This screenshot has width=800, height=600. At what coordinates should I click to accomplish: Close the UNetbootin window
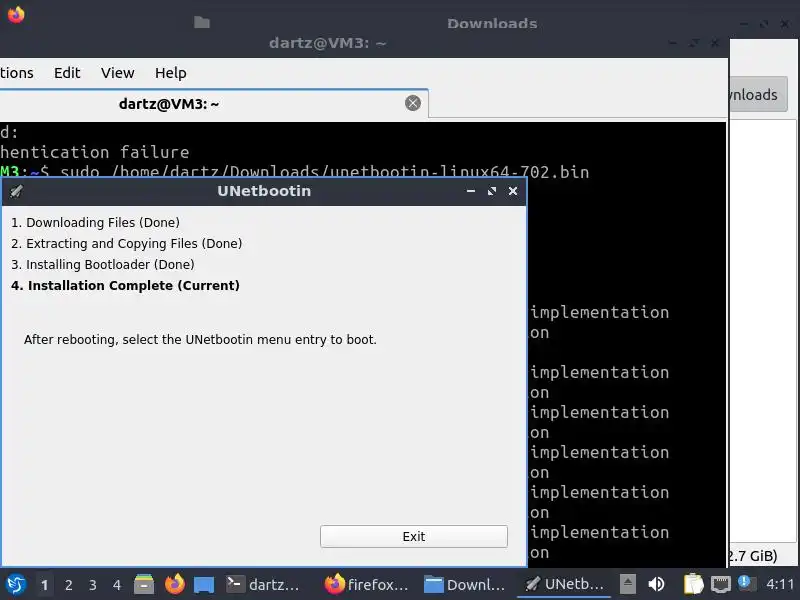tap(513, 191)
